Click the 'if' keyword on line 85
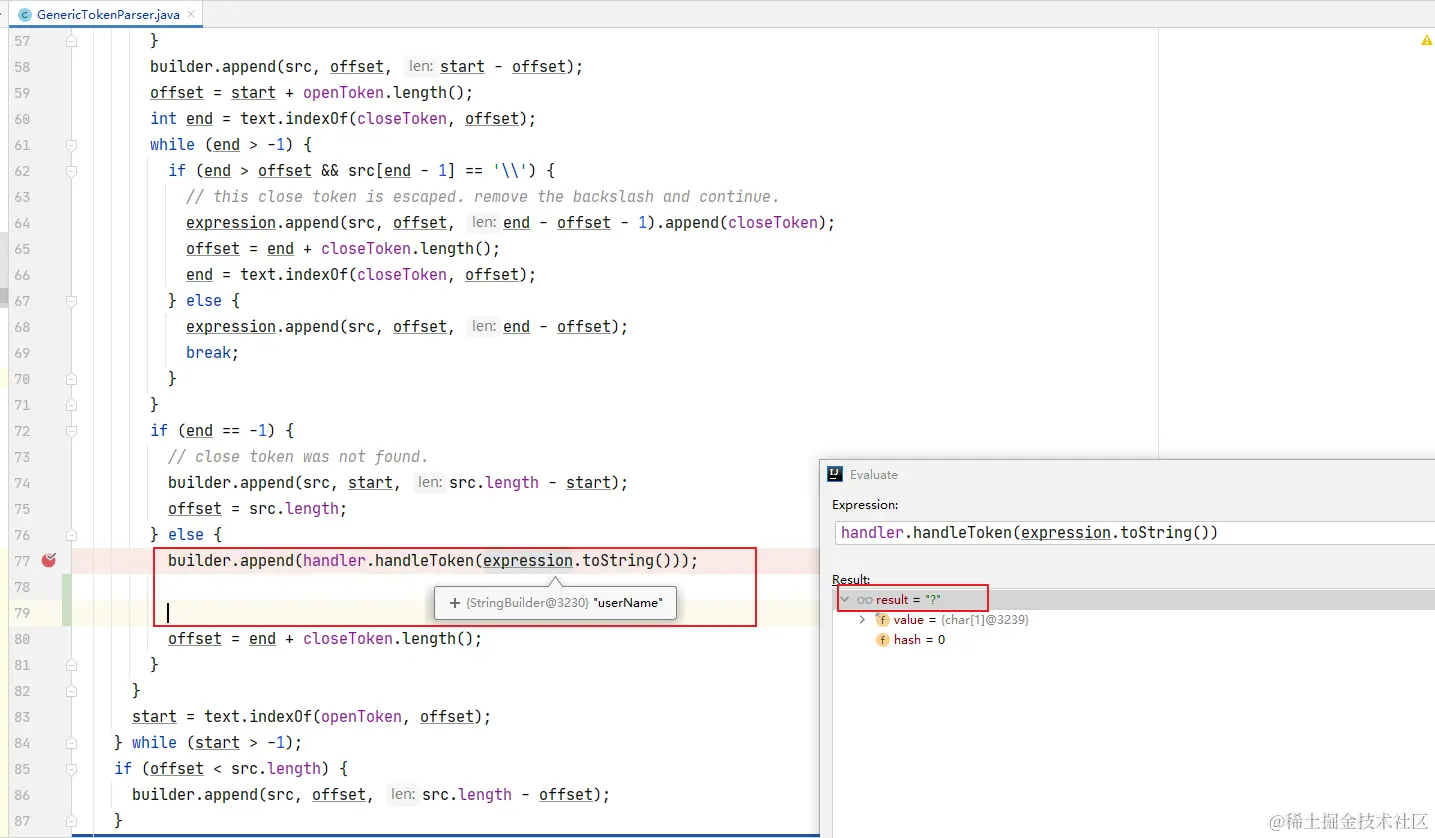Viewport: 1435px width, 838px height. click(x=123, y=769)
